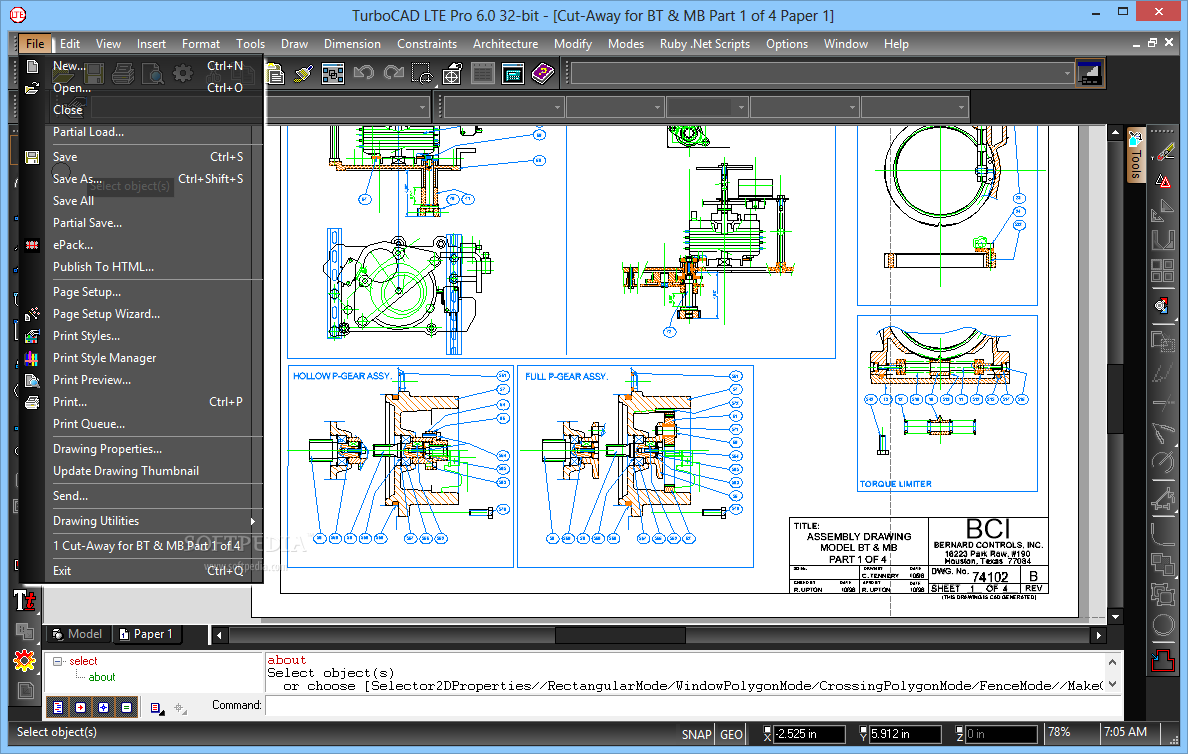Toggle GEO mode in the status bar
The image size is (1188, 754).
[x=731, y=734]
